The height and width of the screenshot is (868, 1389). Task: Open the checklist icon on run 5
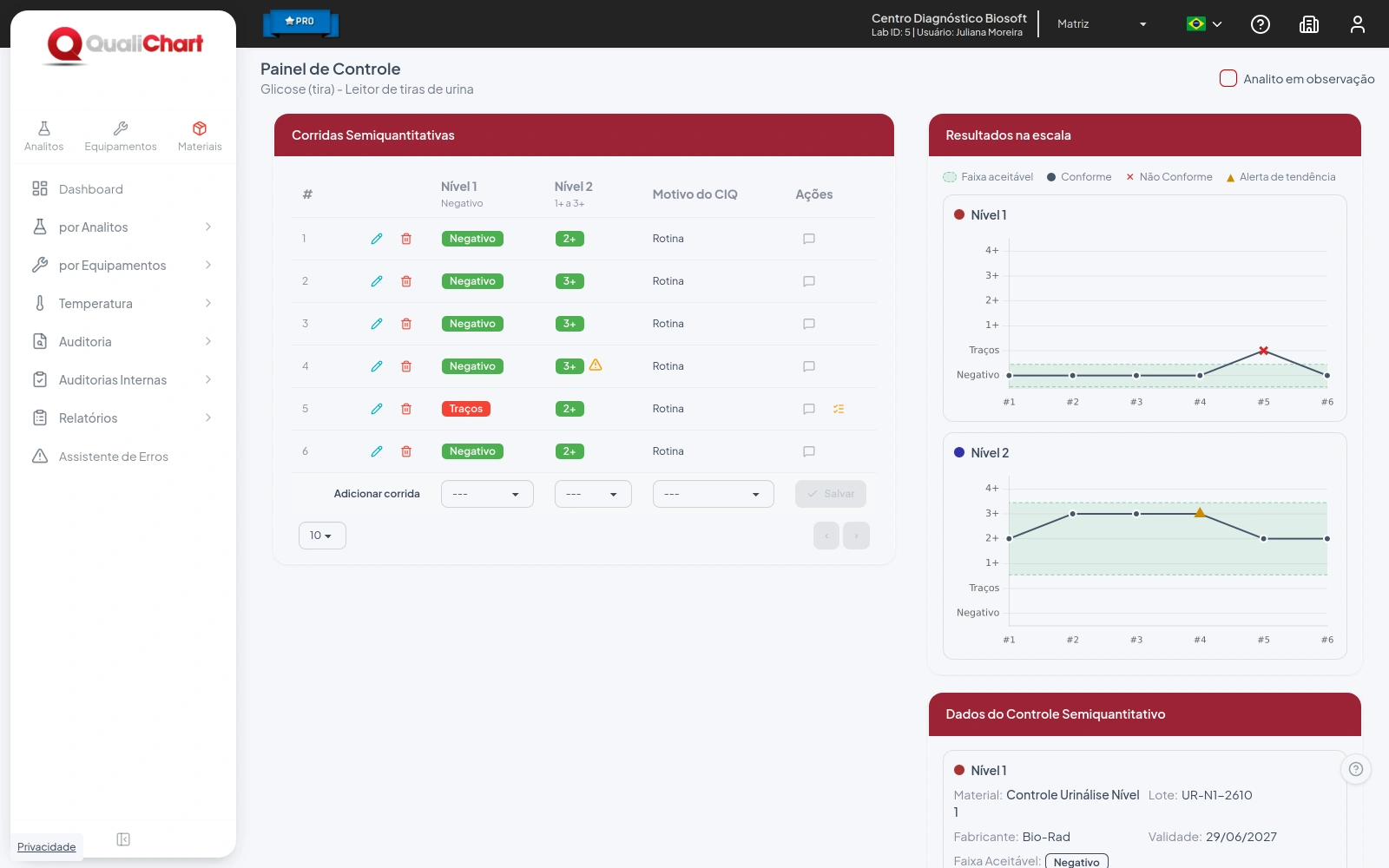click(839, 409)
